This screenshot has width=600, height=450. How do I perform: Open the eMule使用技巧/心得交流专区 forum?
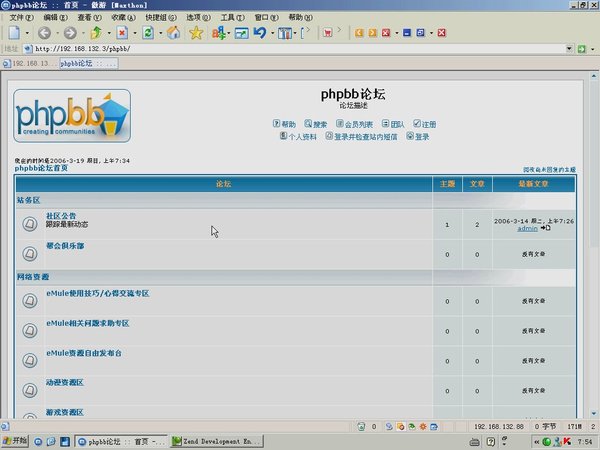point(97,293)
